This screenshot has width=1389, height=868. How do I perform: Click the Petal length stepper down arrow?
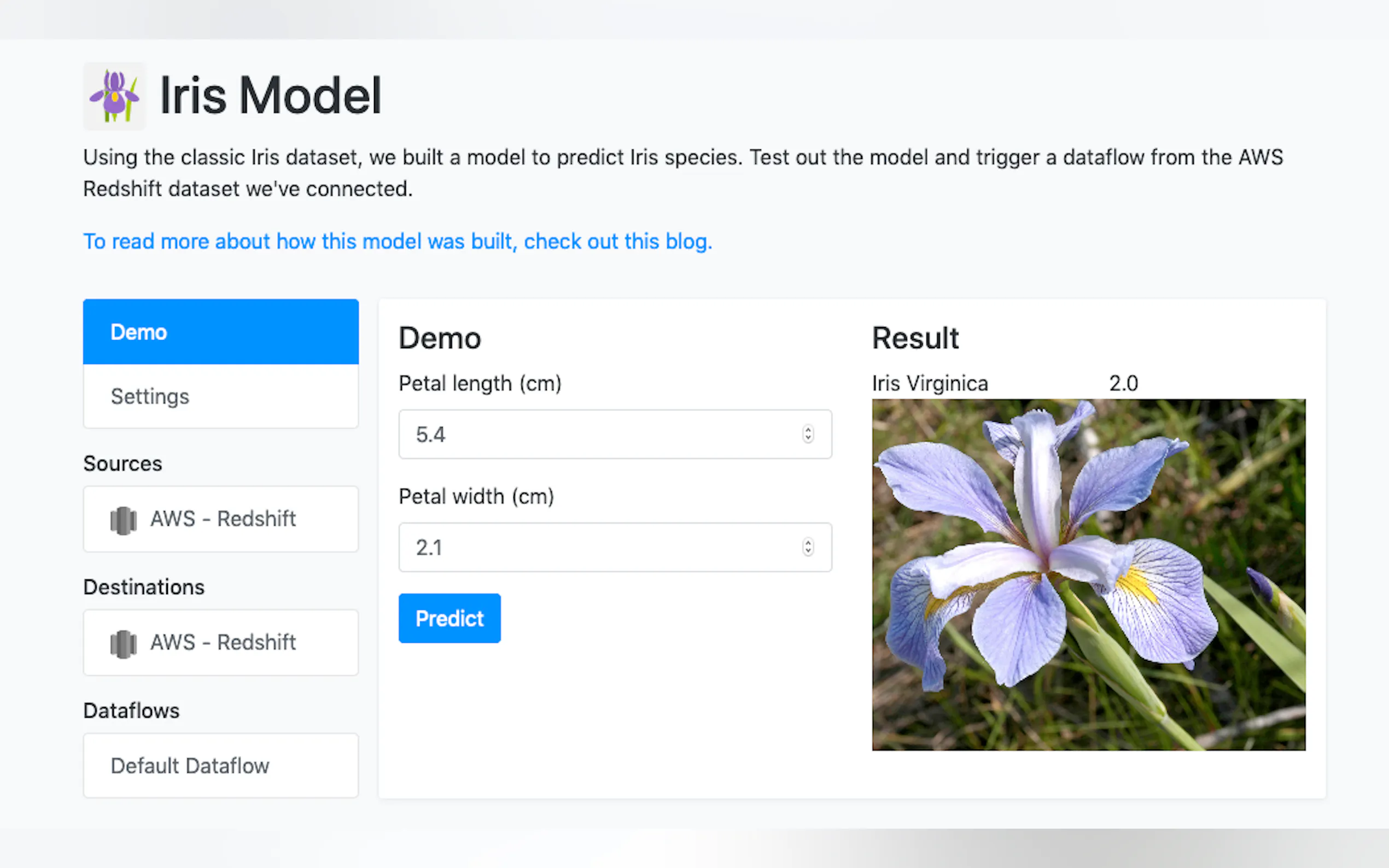[x=808, y=438]
